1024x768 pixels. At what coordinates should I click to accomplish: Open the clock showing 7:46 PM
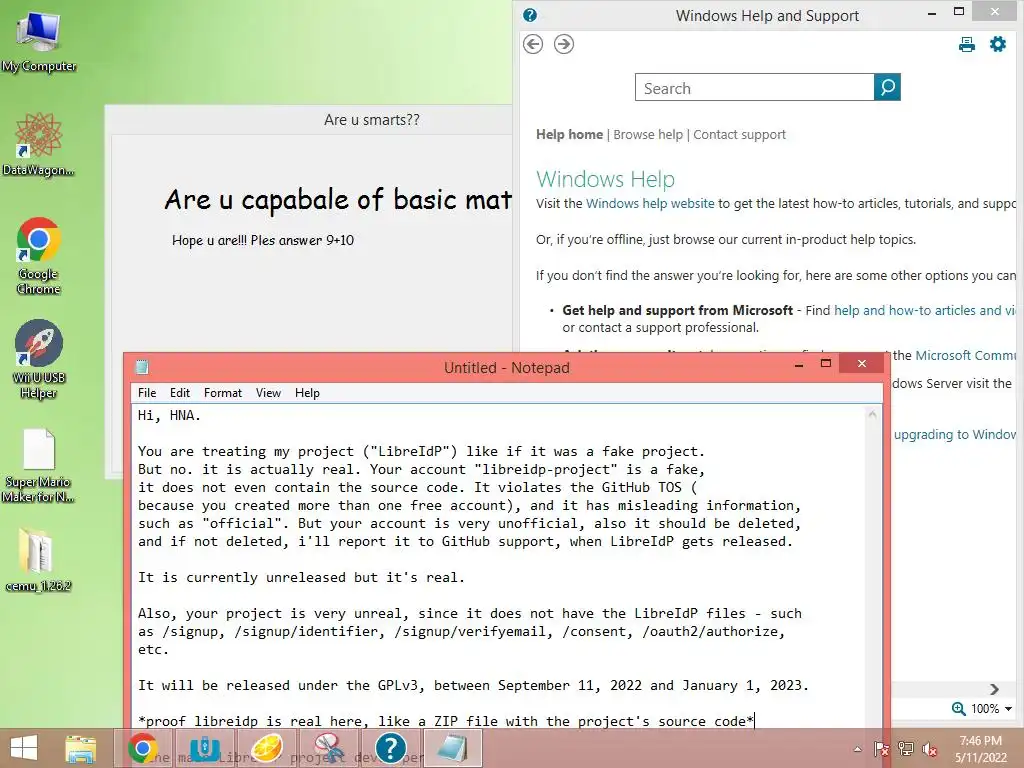click(x=981, y=749)
